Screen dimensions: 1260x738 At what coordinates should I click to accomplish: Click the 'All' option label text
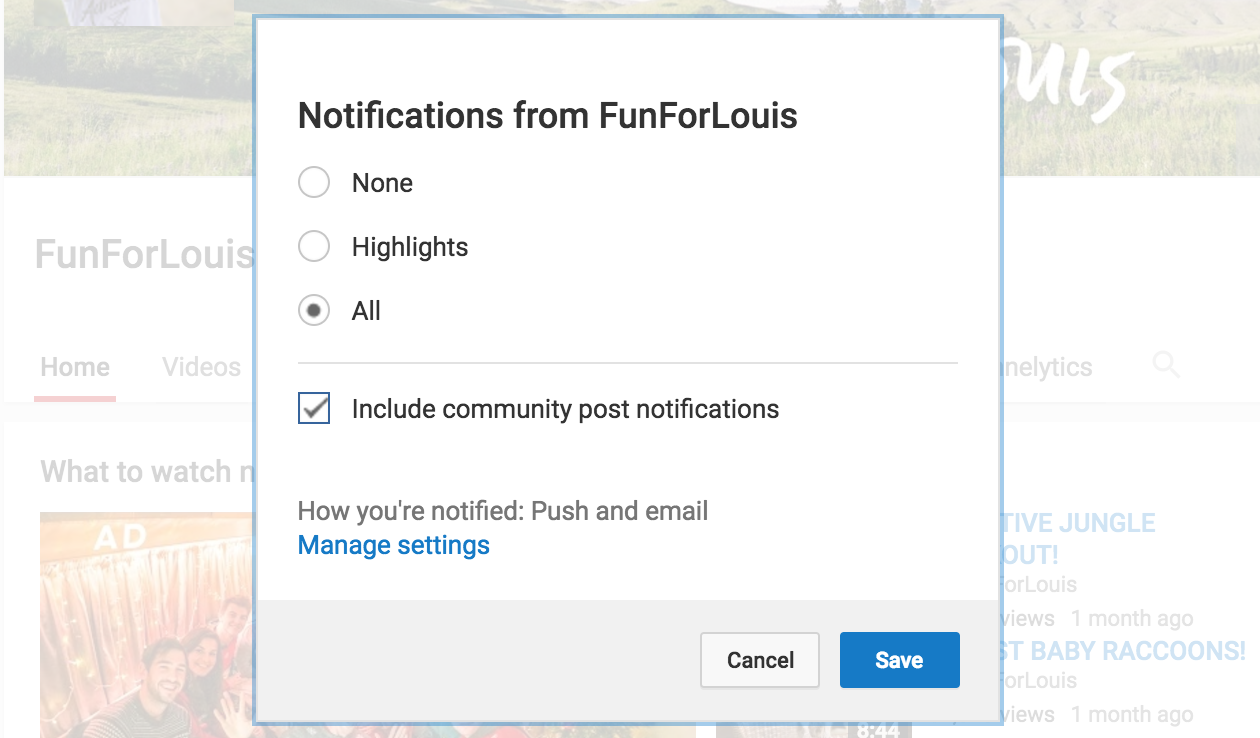366,311
